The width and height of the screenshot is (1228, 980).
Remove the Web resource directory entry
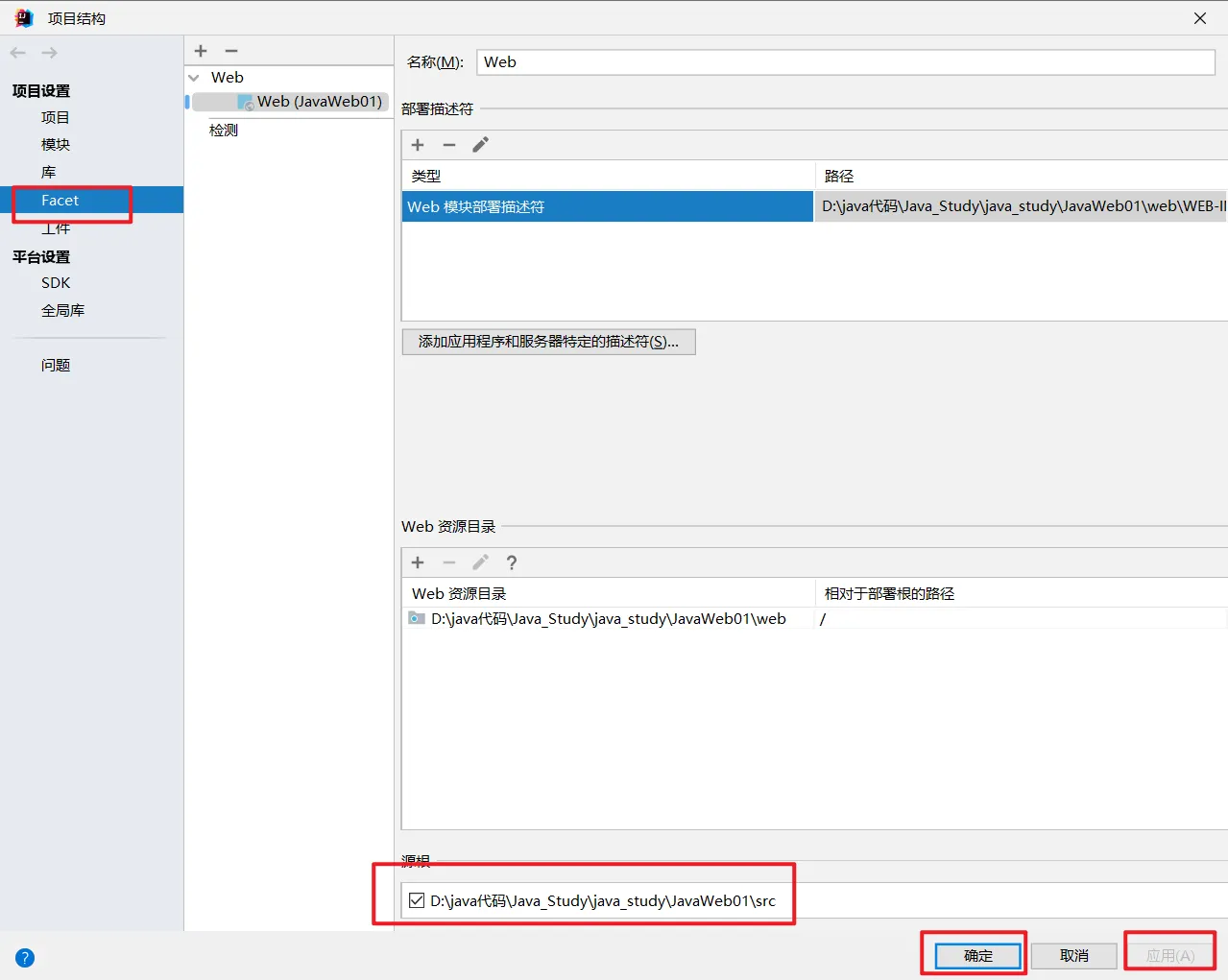click(x=449, y=562)
